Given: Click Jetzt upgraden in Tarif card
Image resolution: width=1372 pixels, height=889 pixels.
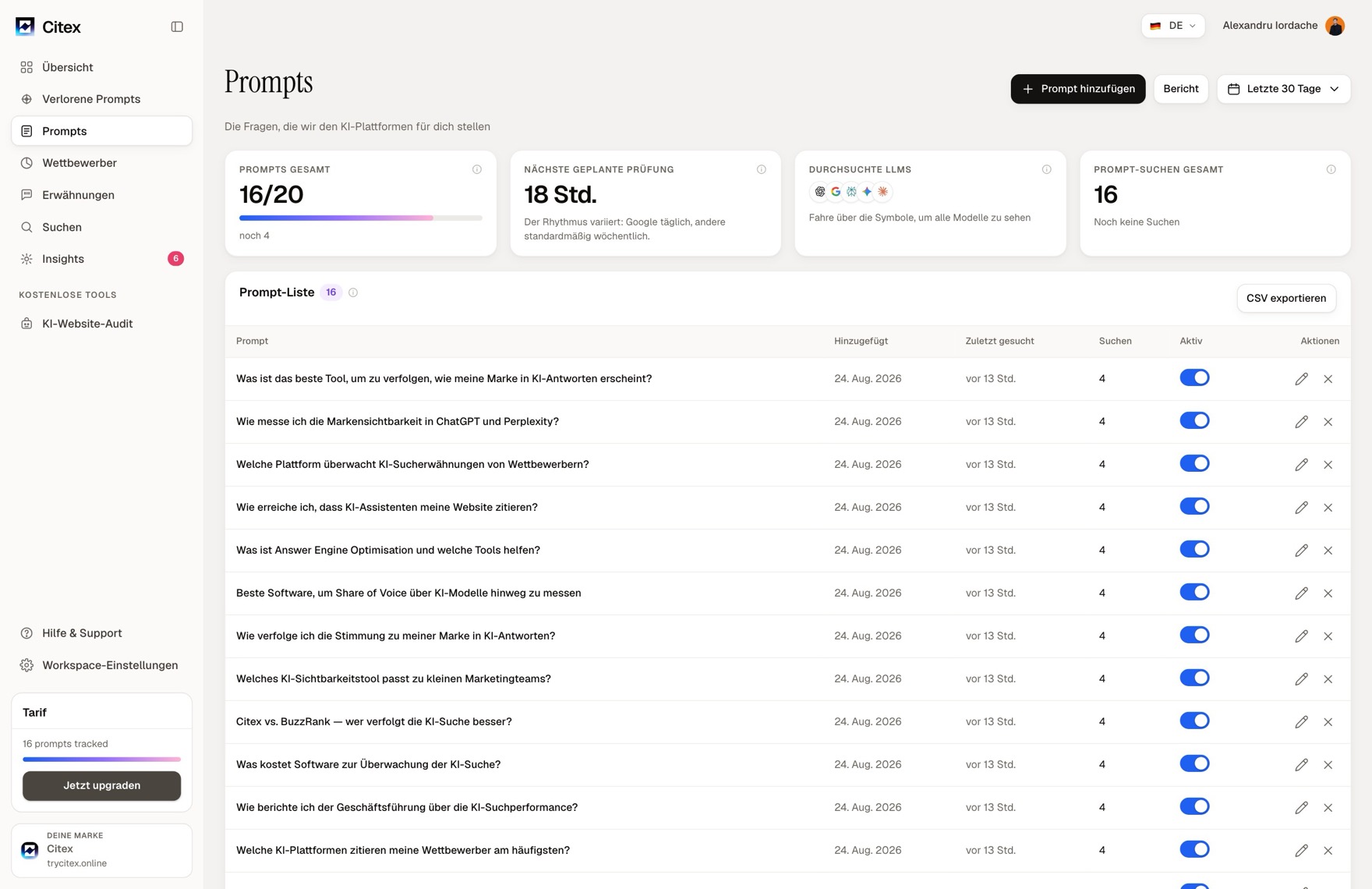Looking at the screenshot, I should click(101, 785).
